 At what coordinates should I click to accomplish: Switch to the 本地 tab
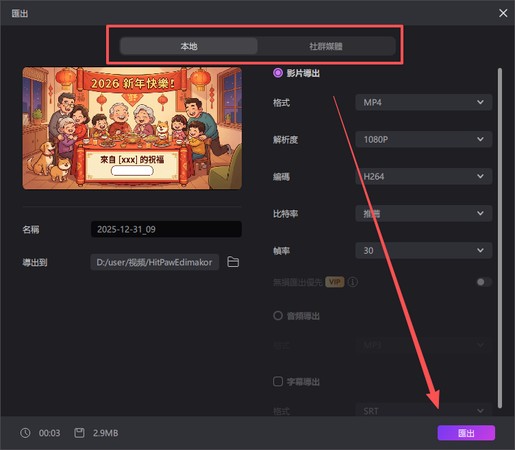(189, 46)
